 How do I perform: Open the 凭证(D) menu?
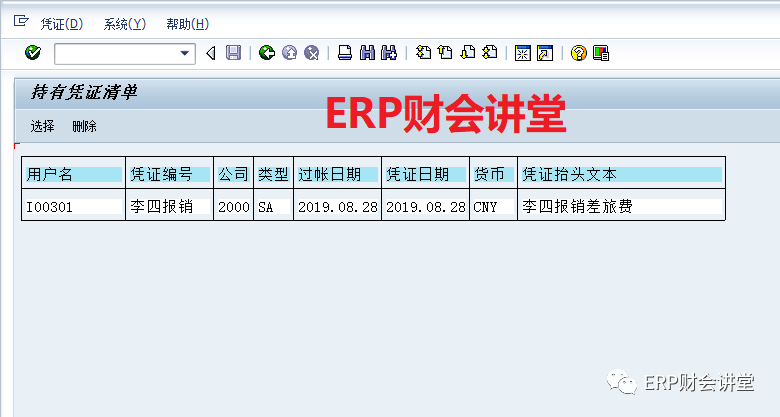[x=62, y=24]
